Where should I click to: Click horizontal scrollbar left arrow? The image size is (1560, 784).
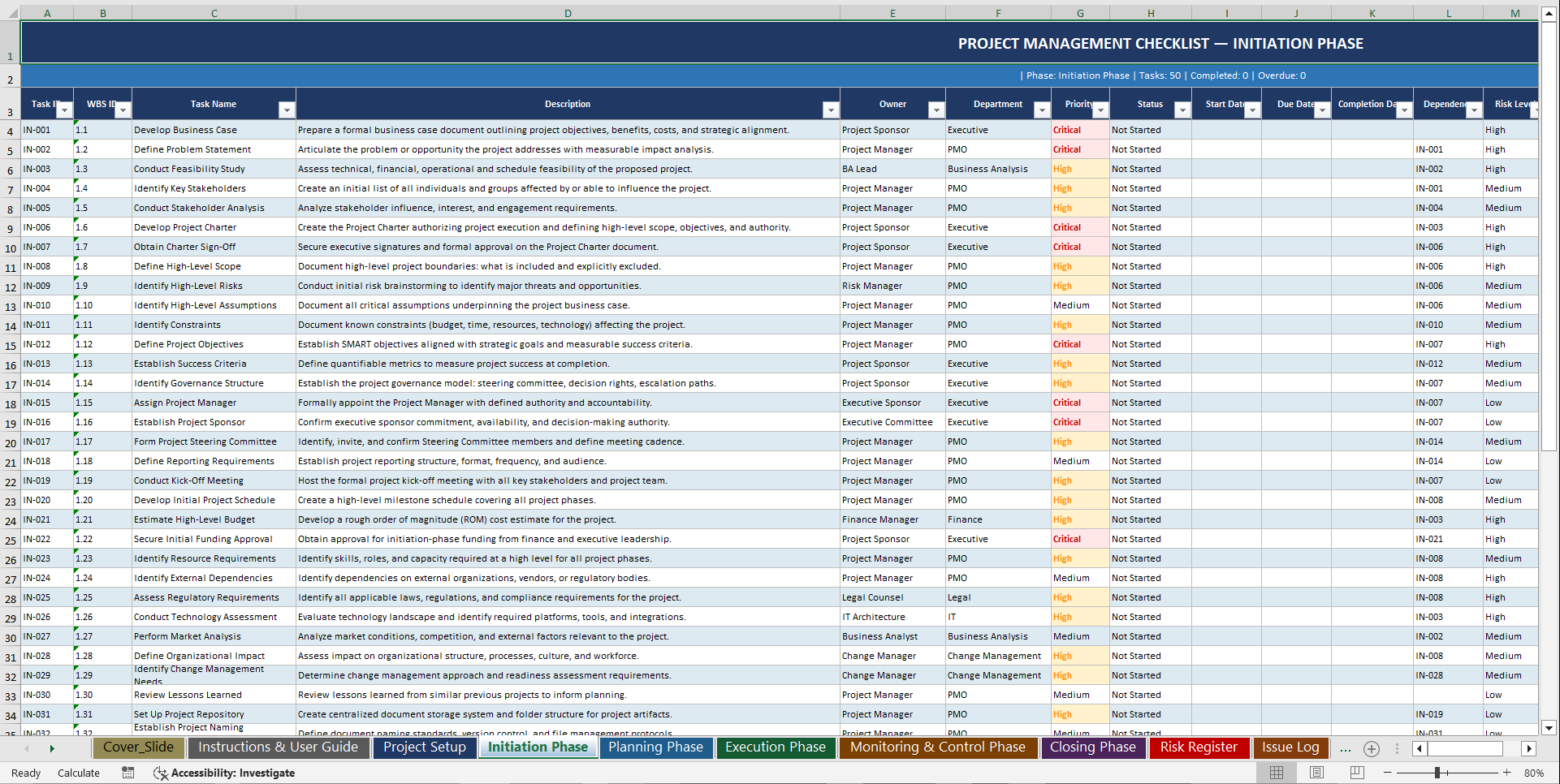(1420, 749)
